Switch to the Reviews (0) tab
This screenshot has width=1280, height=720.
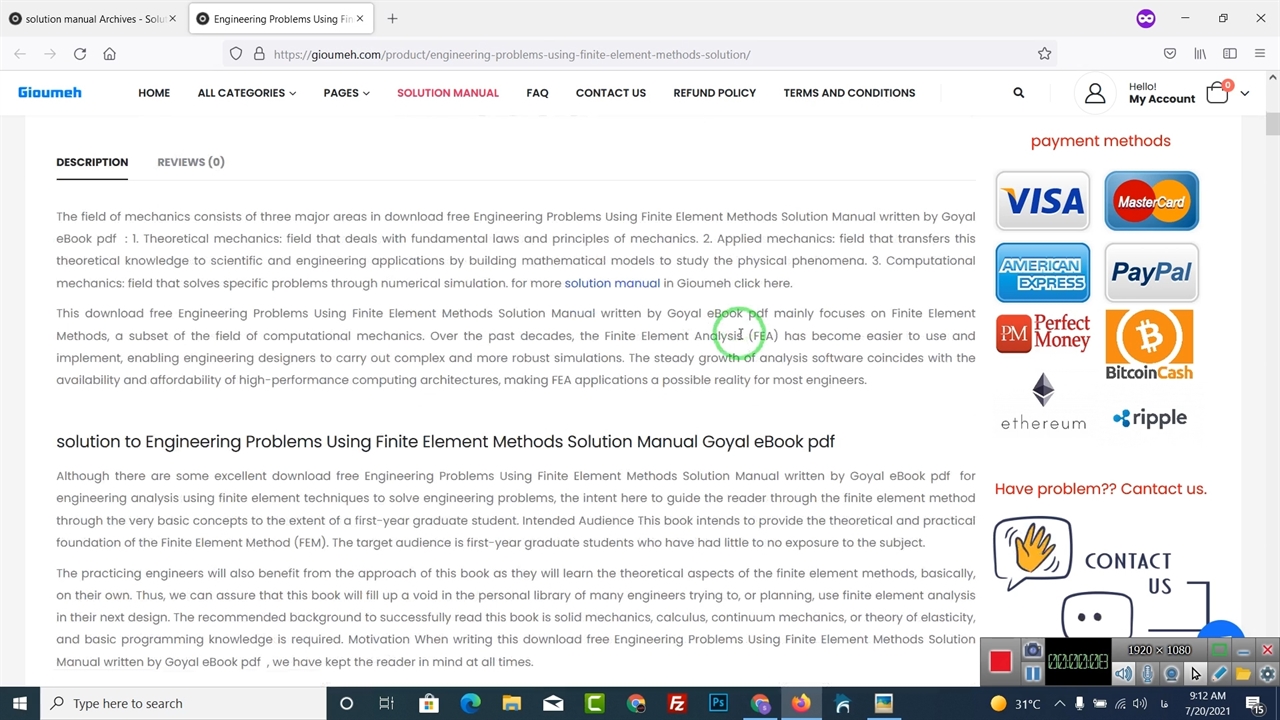point(190,162)
